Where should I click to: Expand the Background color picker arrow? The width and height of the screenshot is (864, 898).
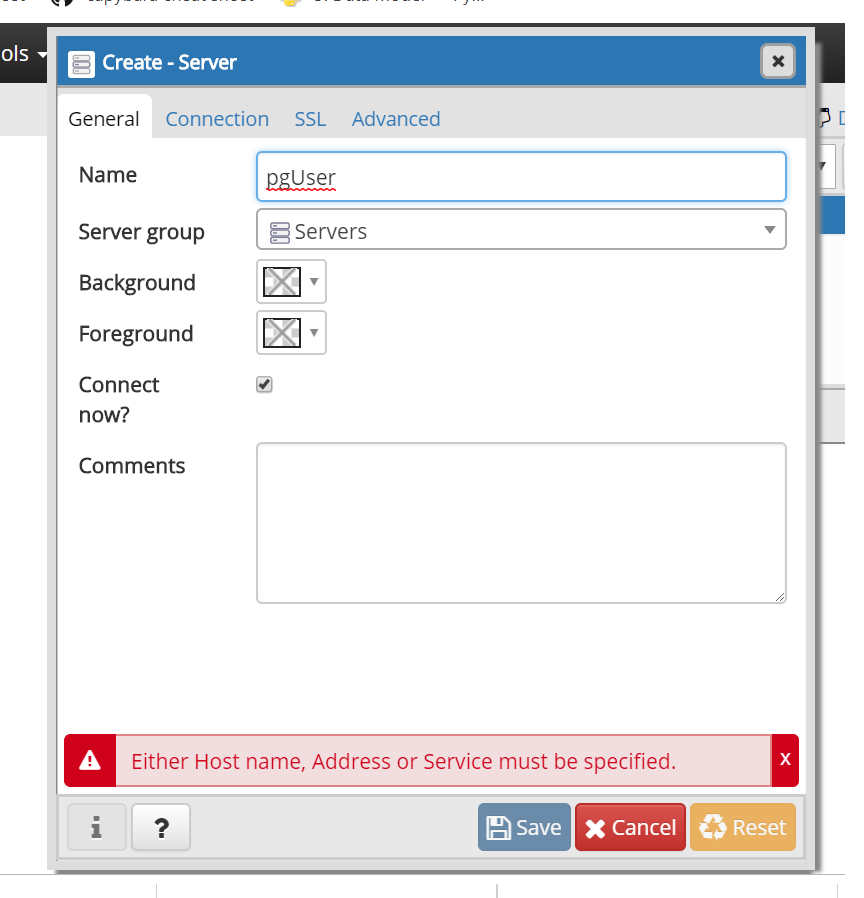pos(314,282)
